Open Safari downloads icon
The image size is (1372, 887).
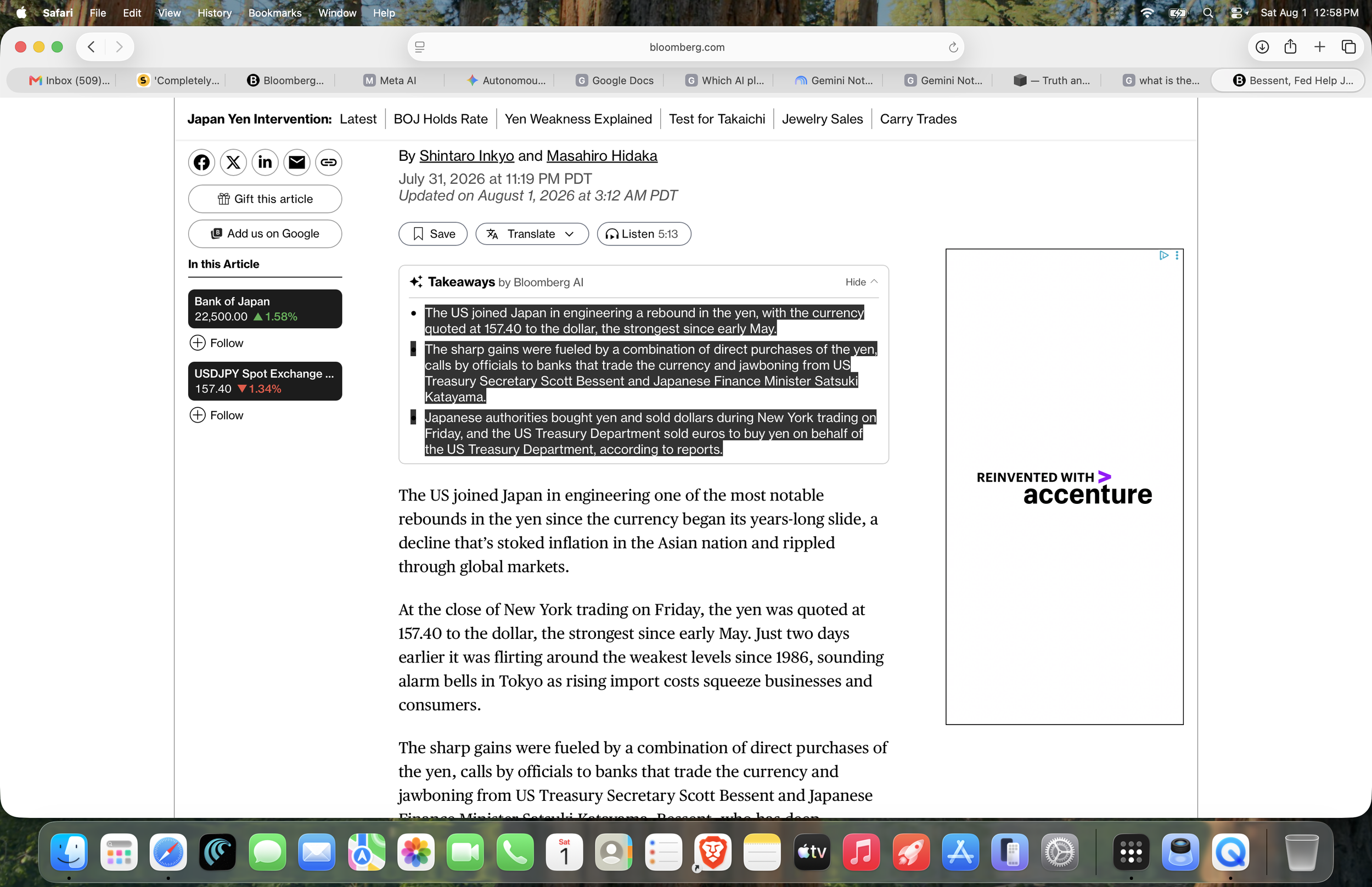[1262, 47]
